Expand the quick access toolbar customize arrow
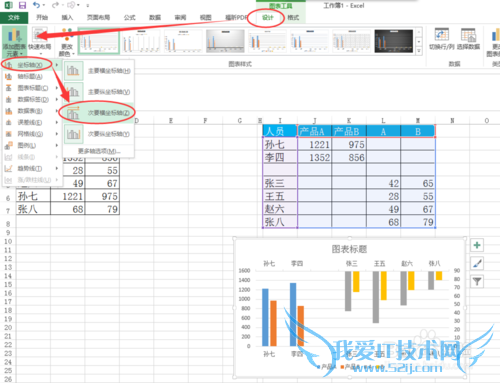 88,6
